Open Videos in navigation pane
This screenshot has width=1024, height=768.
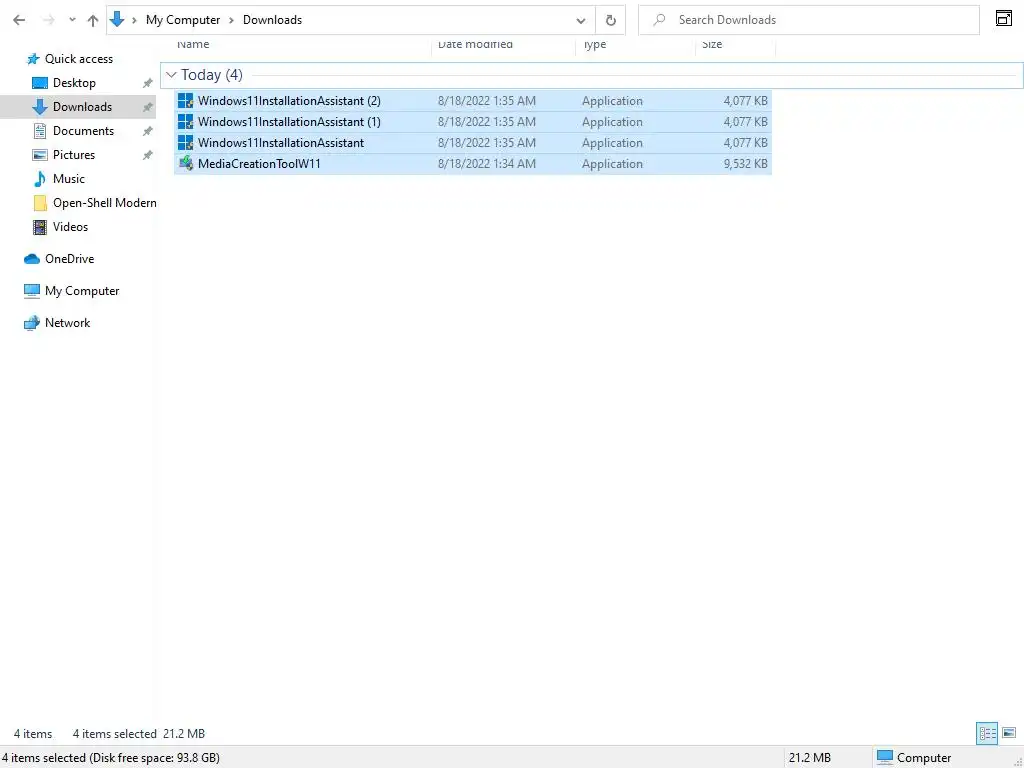pyautogui.click(x=70, y=227)
